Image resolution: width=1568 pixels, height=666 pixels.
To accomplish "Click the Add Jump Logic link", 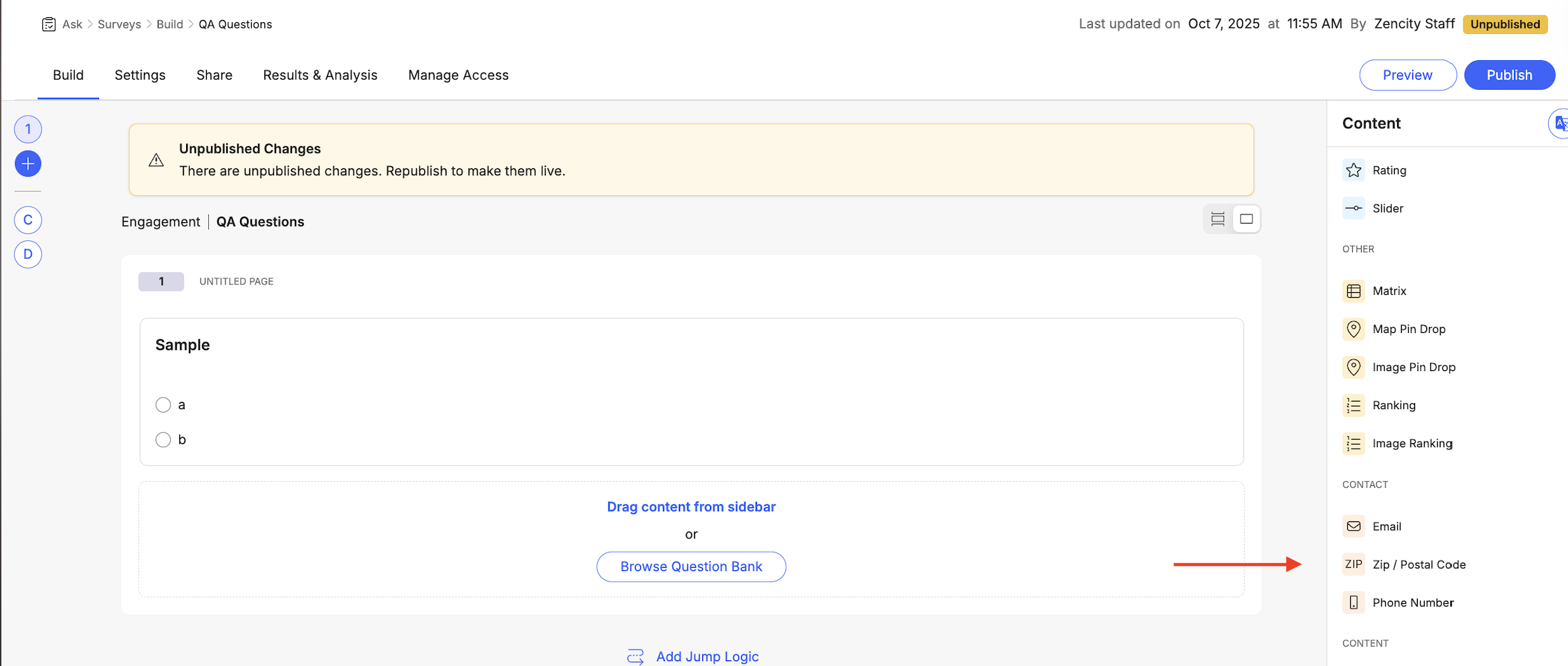I will point(706,656).
